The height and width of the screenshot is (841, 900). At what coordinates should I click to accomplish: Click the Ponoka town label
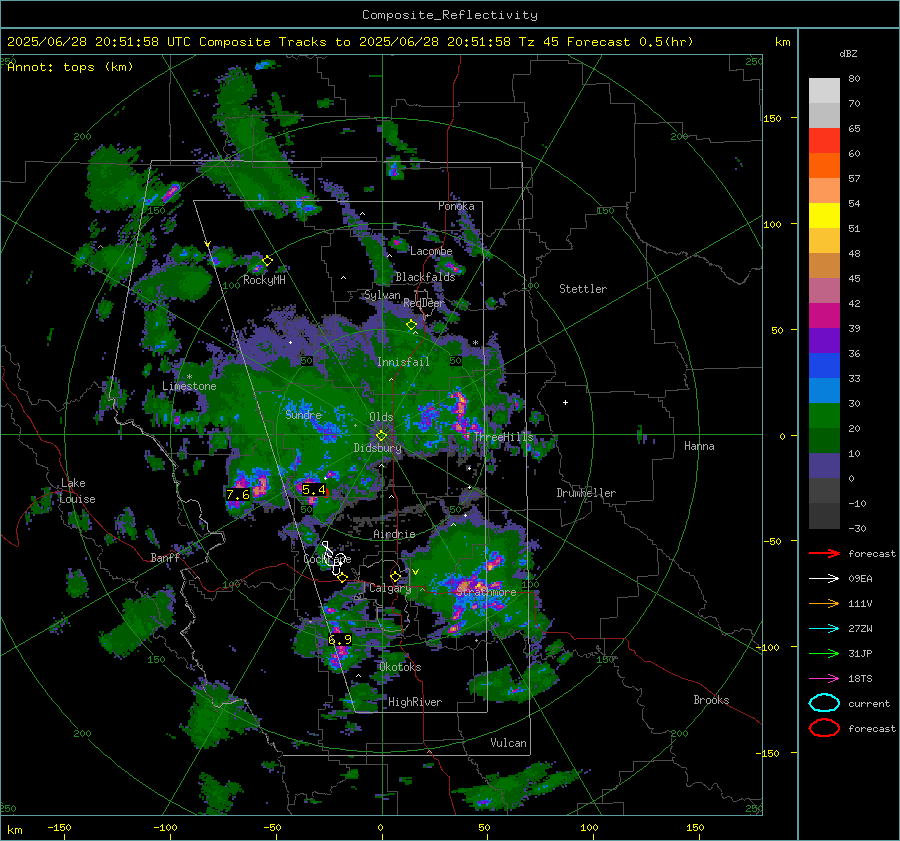[x=456, y=206]
